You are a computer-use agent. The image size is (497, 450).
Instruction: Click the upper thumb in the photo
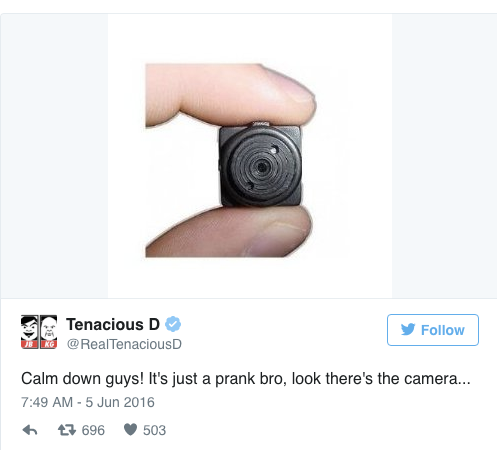(231, 95)
